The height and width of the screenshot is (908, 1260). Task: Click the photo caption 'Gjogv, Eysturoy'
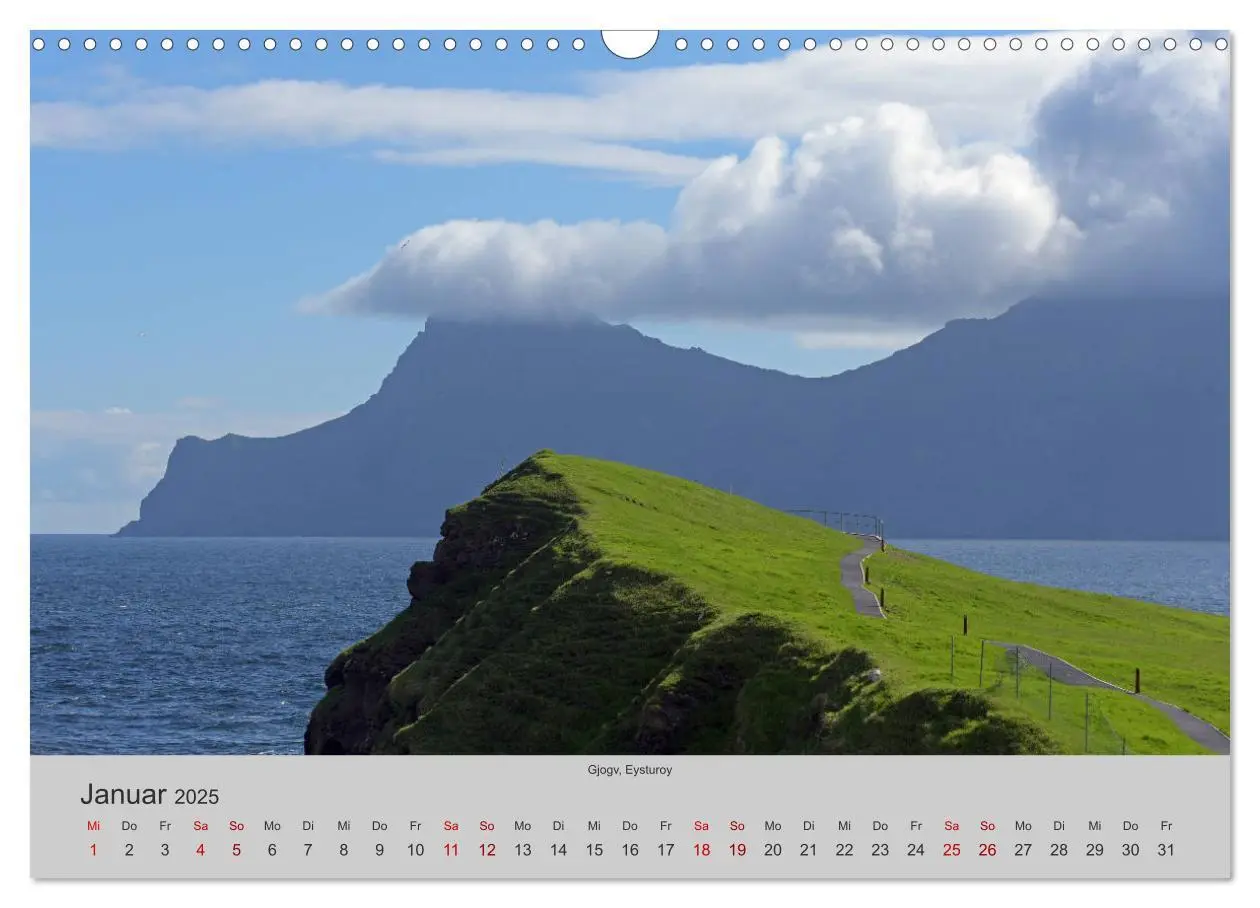[x=630, y=770]
